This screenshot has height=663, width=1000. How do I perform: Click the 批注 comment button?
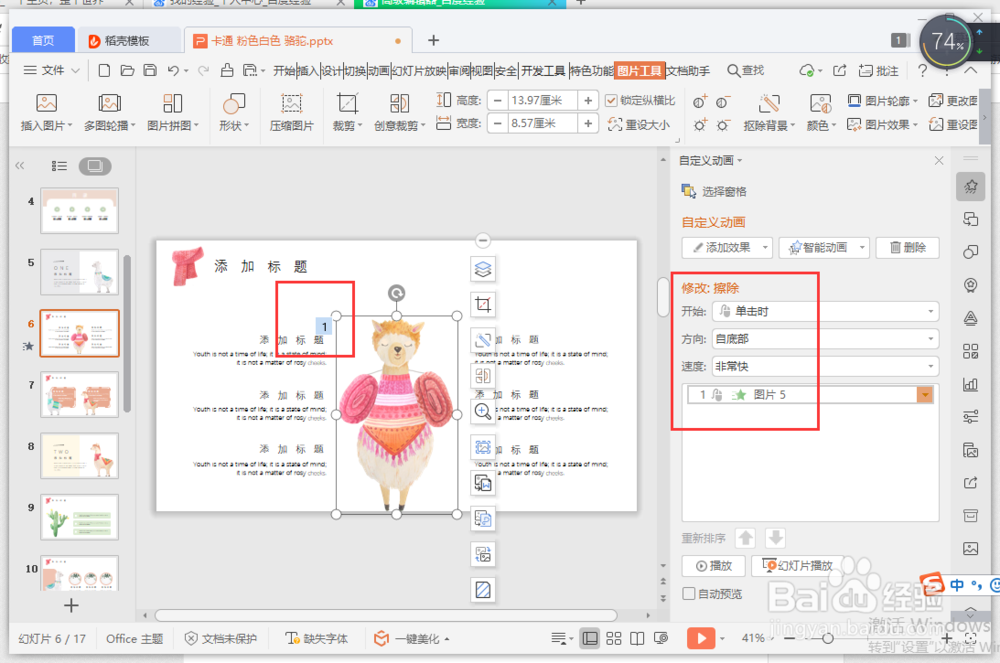[878, 70]
